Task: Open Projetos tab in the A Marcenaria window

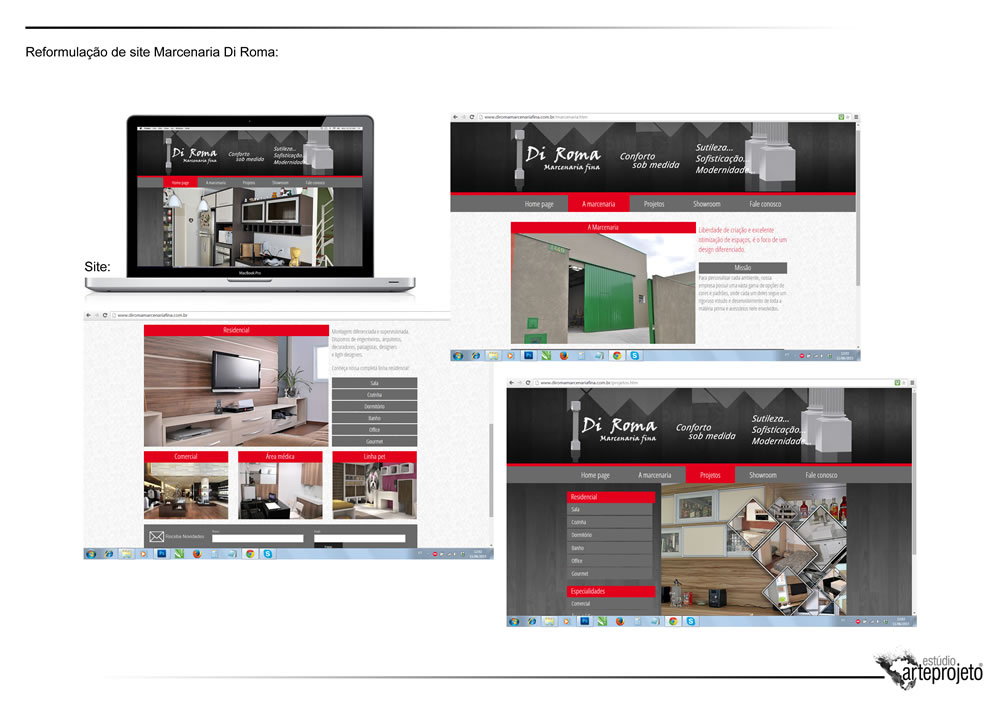Action: 654,204
